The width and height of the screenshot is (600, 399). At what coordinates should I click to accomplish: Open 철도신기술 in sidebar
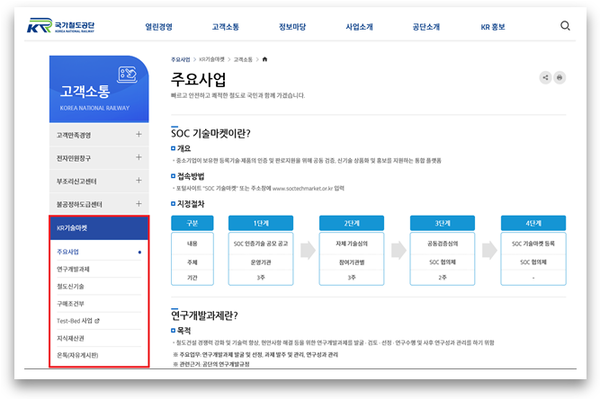(x=70, y=286)
